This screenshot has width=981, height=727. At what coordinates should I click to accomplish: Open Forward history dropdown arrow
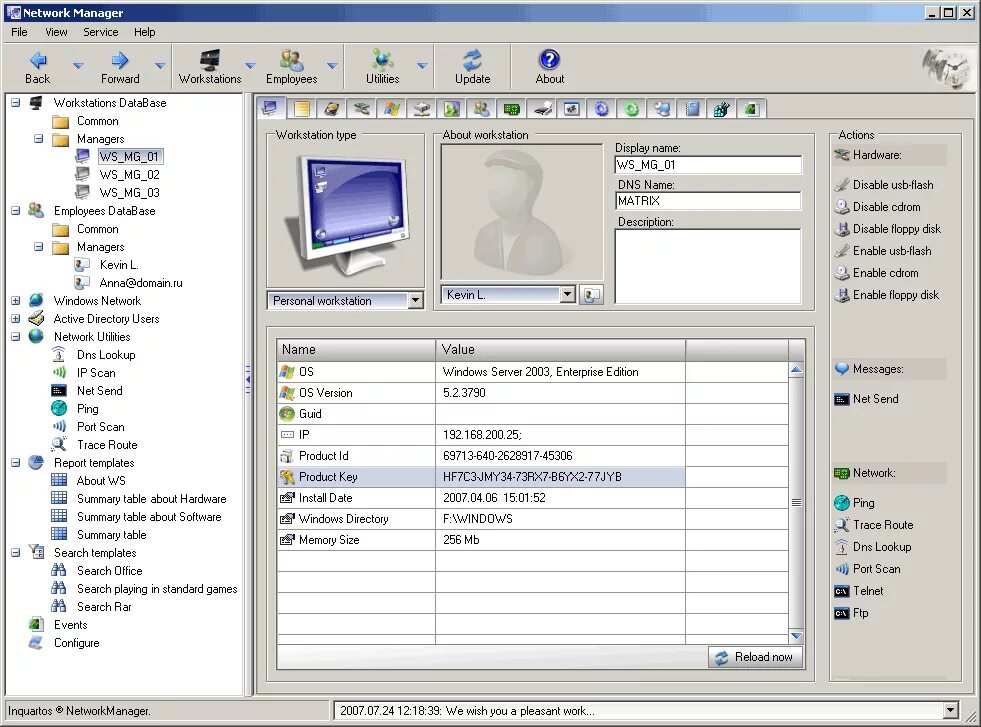pyautogui.click(x=161, y=65)
